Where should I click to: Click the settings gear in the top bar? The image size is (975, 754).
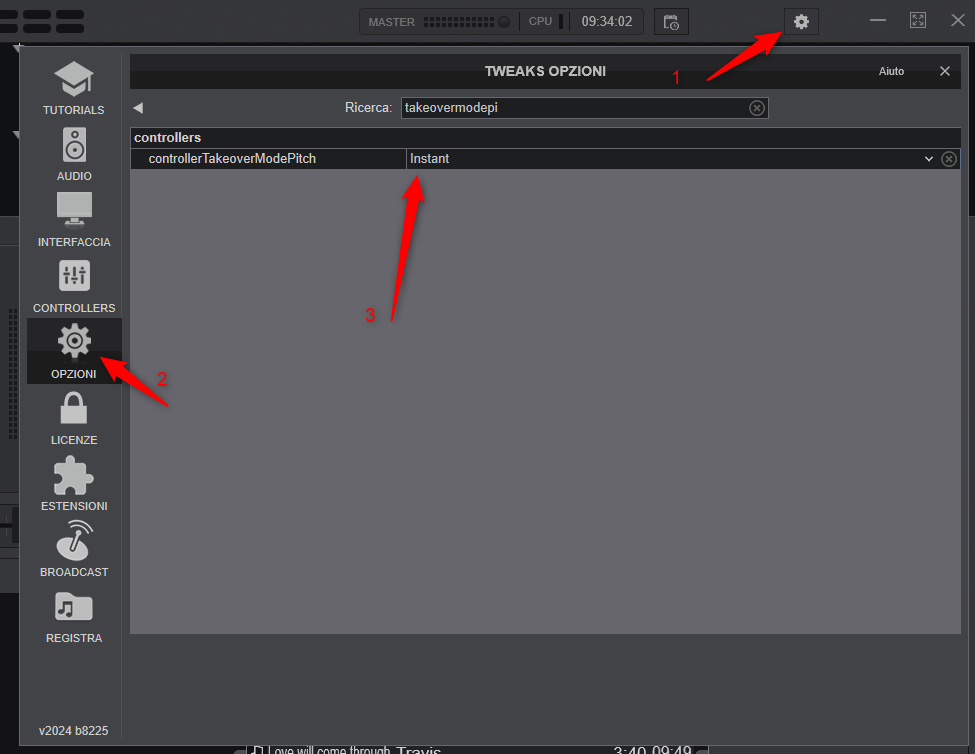tap(801, 22)
